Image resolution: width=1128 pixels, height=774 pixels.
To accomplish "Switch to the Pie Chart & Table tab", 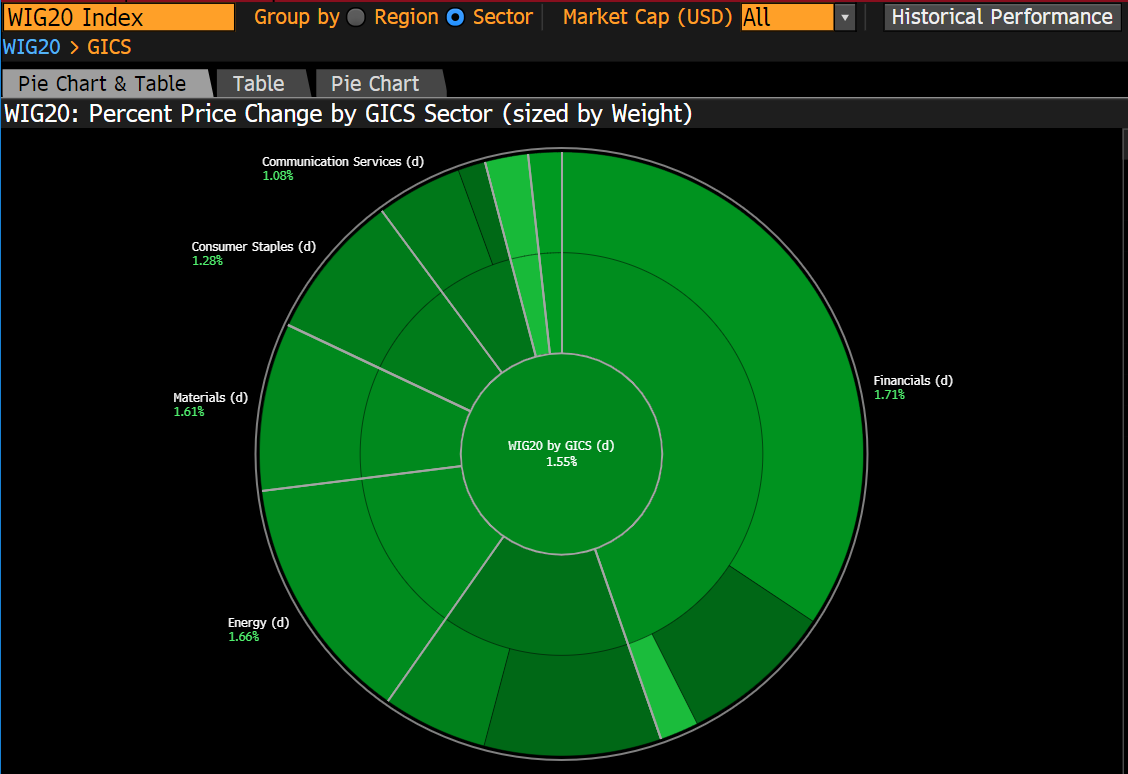I will coord(102,84).
